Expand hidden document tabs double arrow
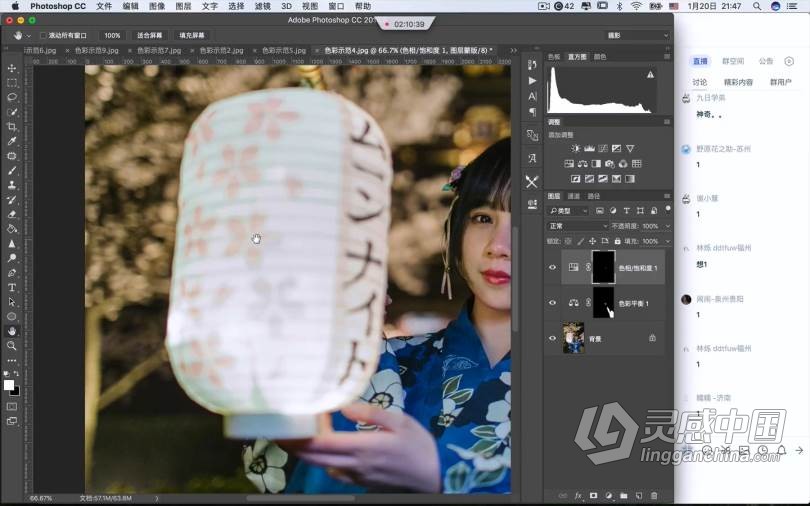This screenshot has height=506, width=810. [x=513, y=51]
